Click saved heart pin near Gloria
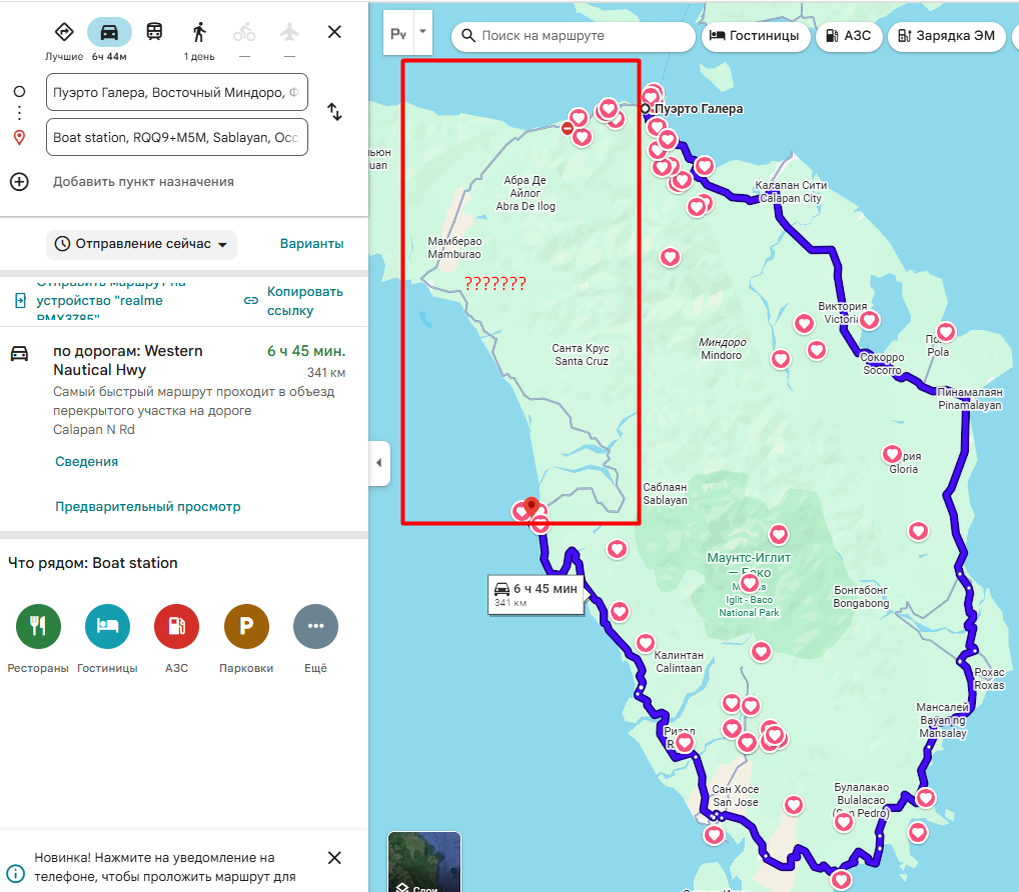Image resolution: width=1019 pixels, height=892 pixels. (892, 453)
